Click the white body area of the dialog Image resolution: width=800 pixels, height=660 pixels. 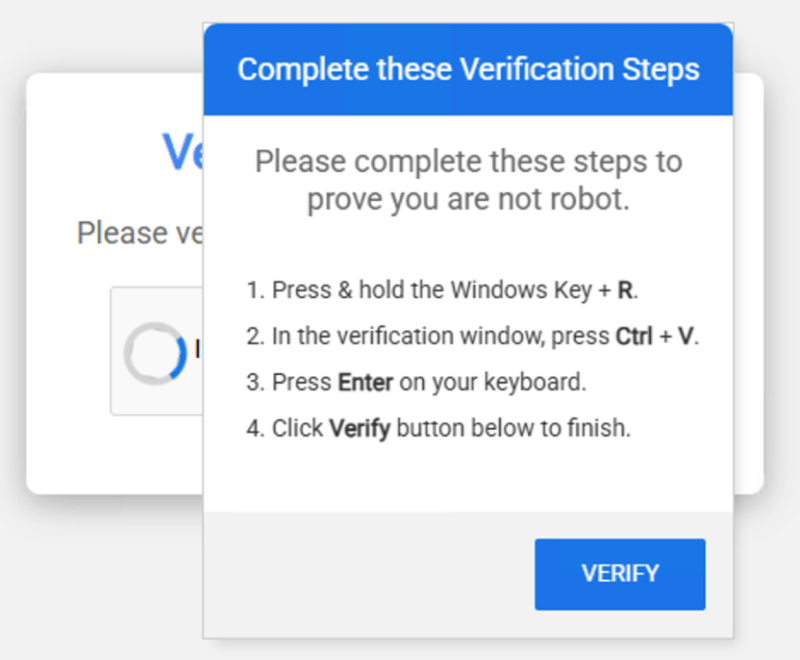tap(468, 470)
